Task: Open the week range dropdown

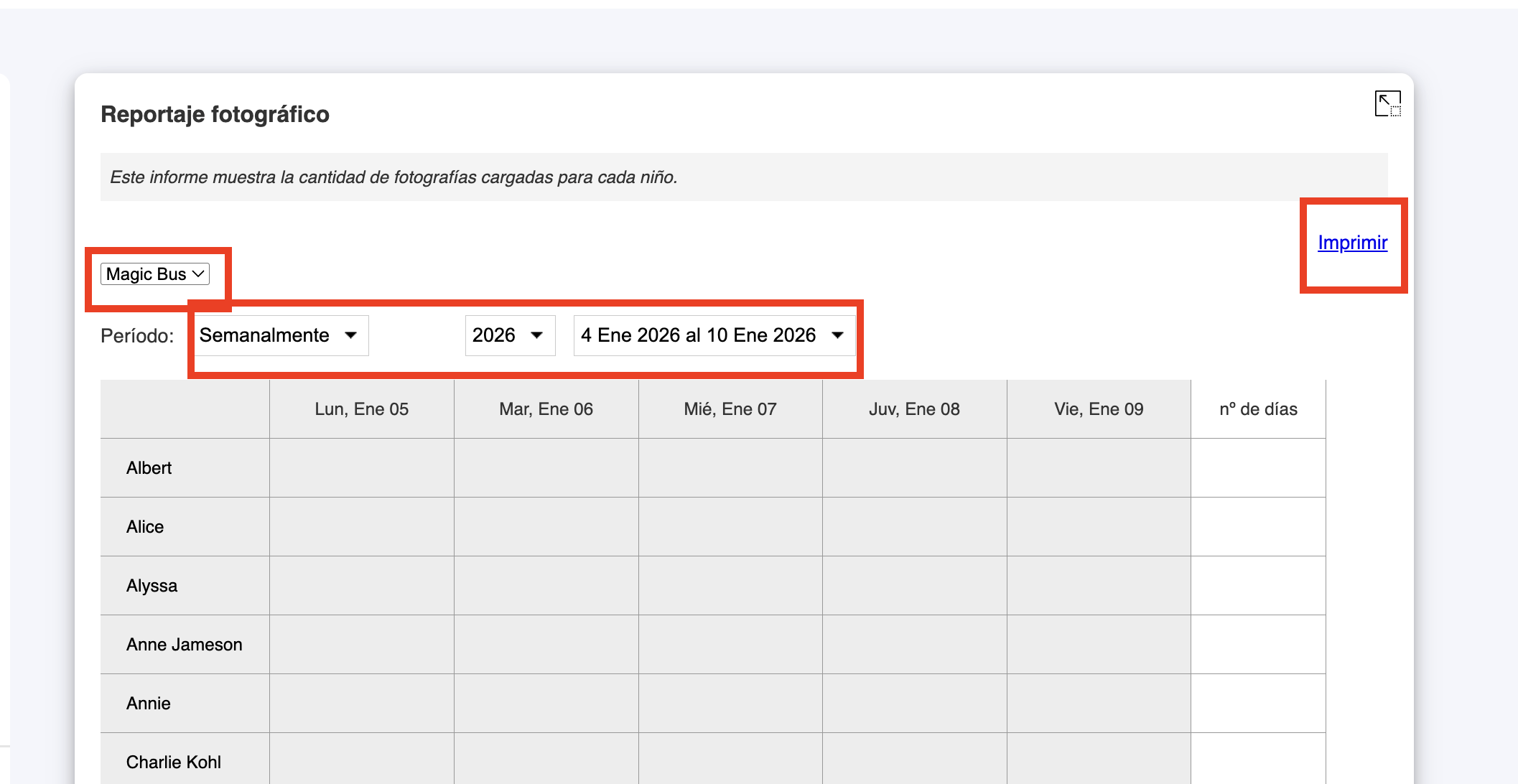Action: [713, 335]
